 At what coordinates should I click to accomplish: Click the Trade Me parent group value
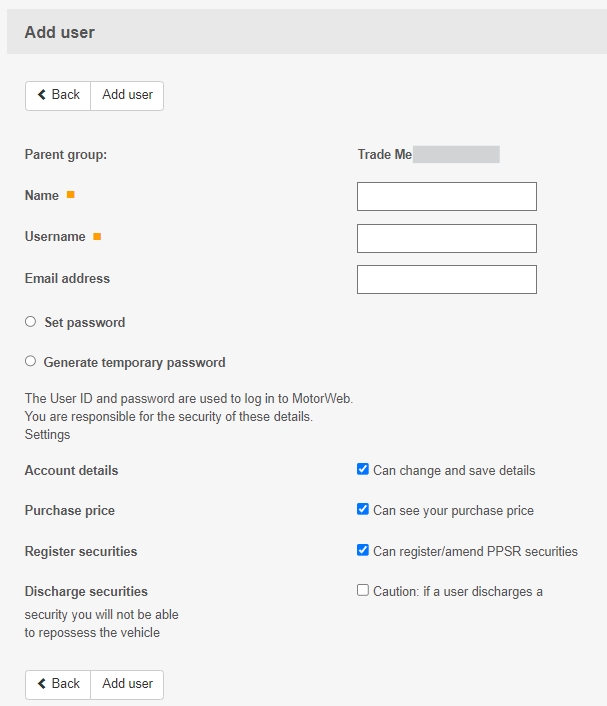pyautogui.click(x=385, y=155)
